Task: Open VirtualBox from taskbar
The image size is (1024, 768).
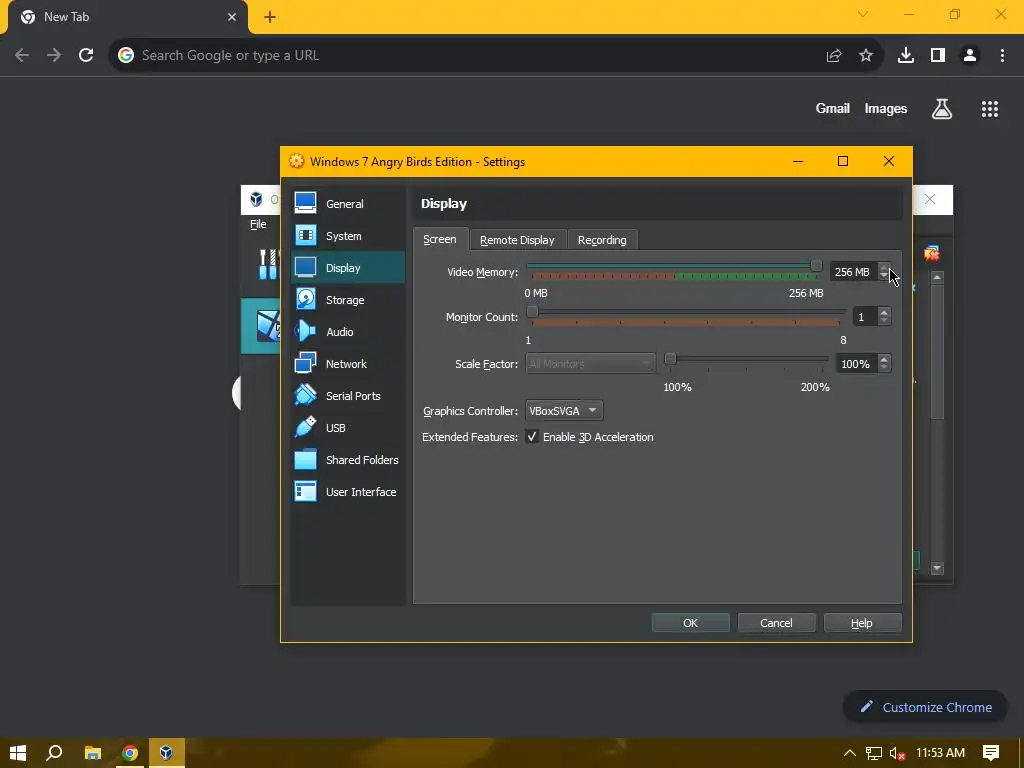Action: [x=166, y=753]
